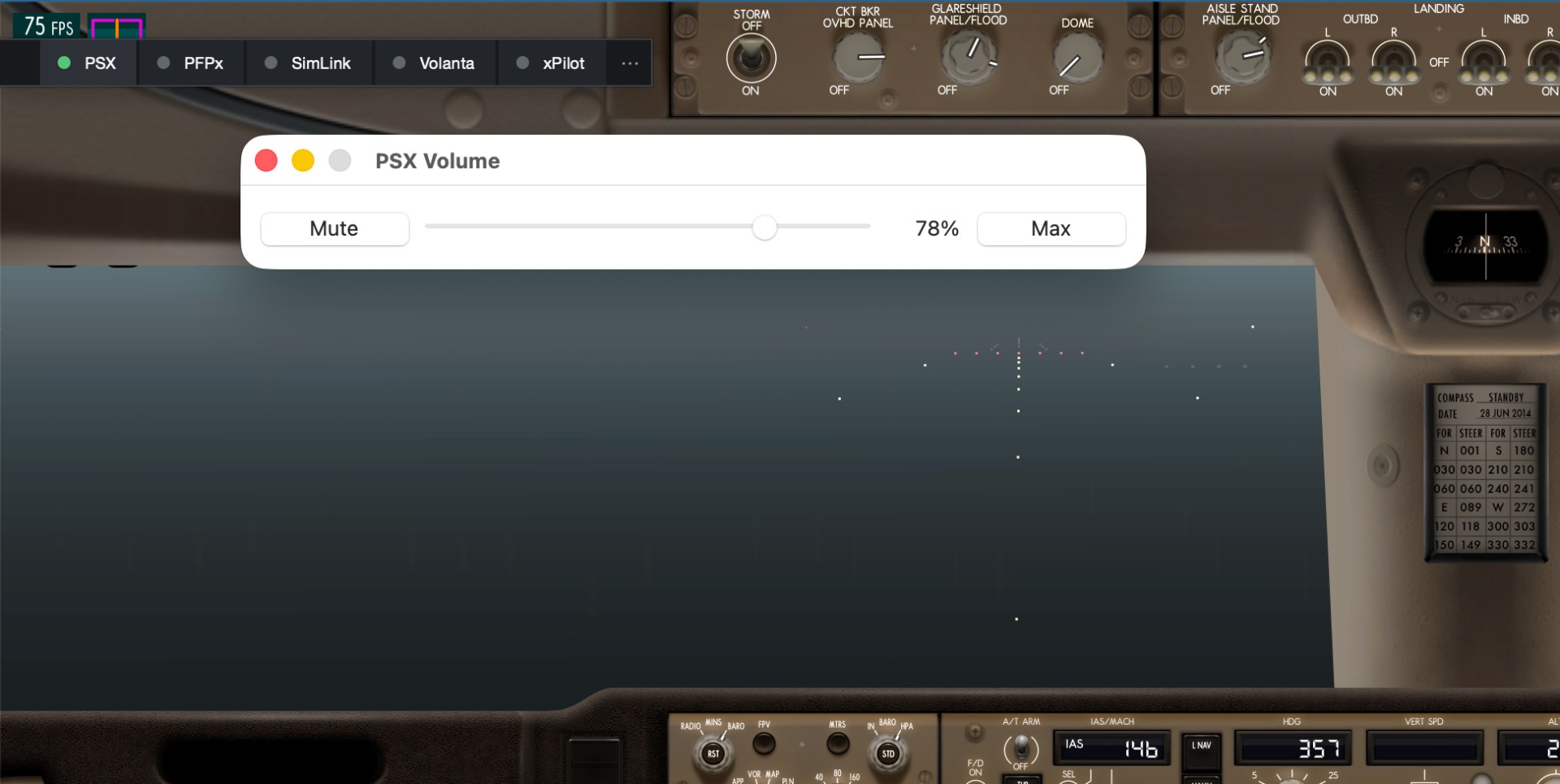Click the AISLE STAND PANEL/FLOOD knob
1560x784 pixels.
point(1242,56)
